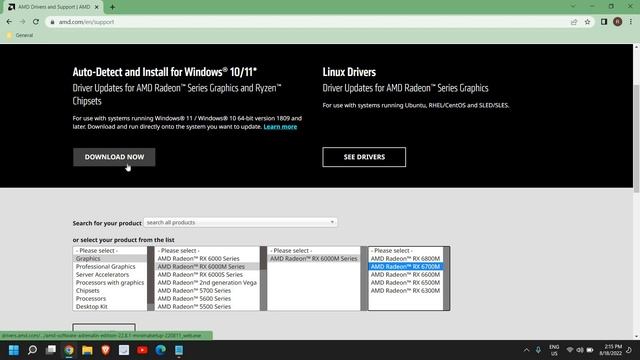Click the address bar lock icon
The width and height of the screenshot is (640, 360).
click(x=52, y=22)
